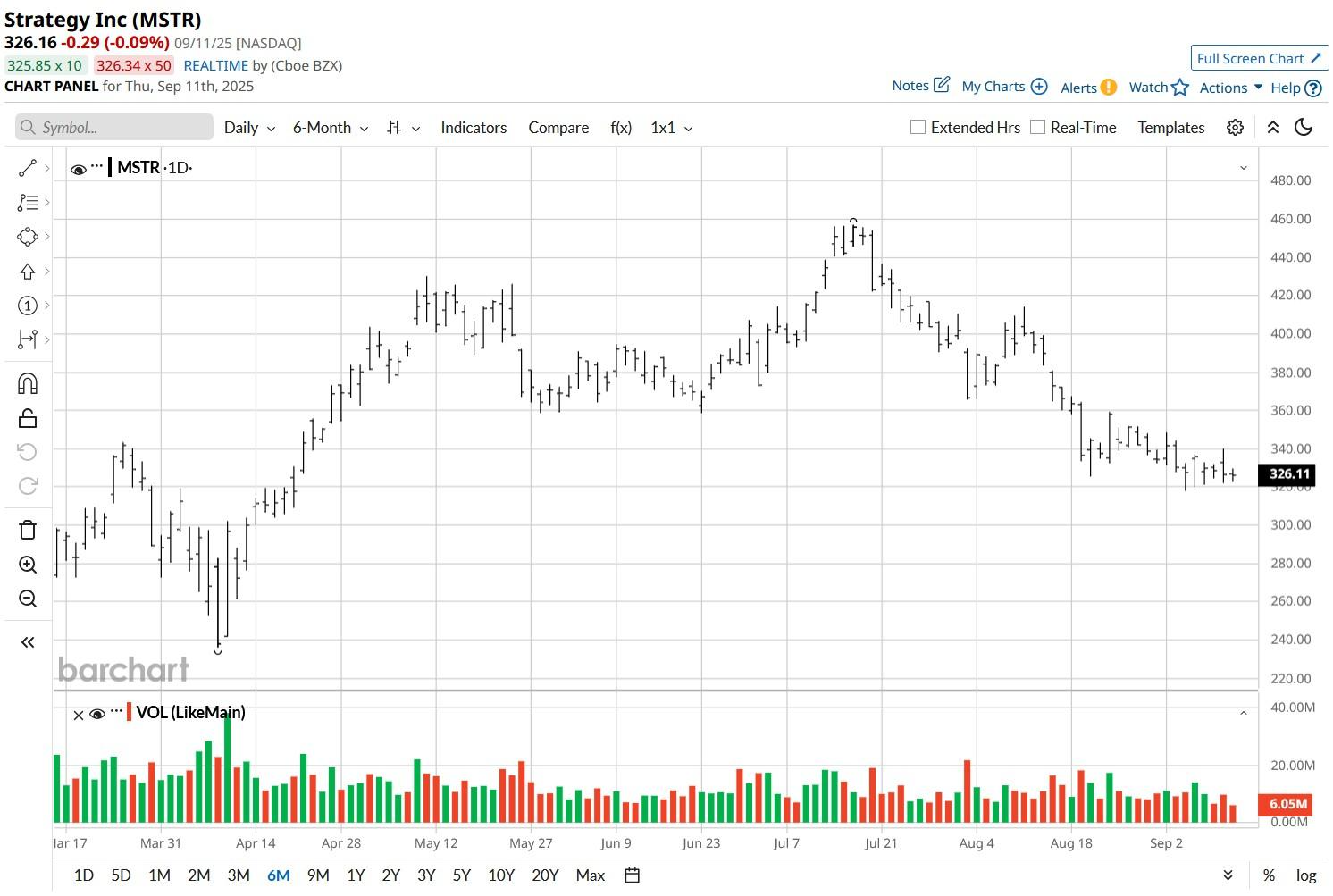
Task: Select the price range measure tool
Action: [x=28, y=339]
